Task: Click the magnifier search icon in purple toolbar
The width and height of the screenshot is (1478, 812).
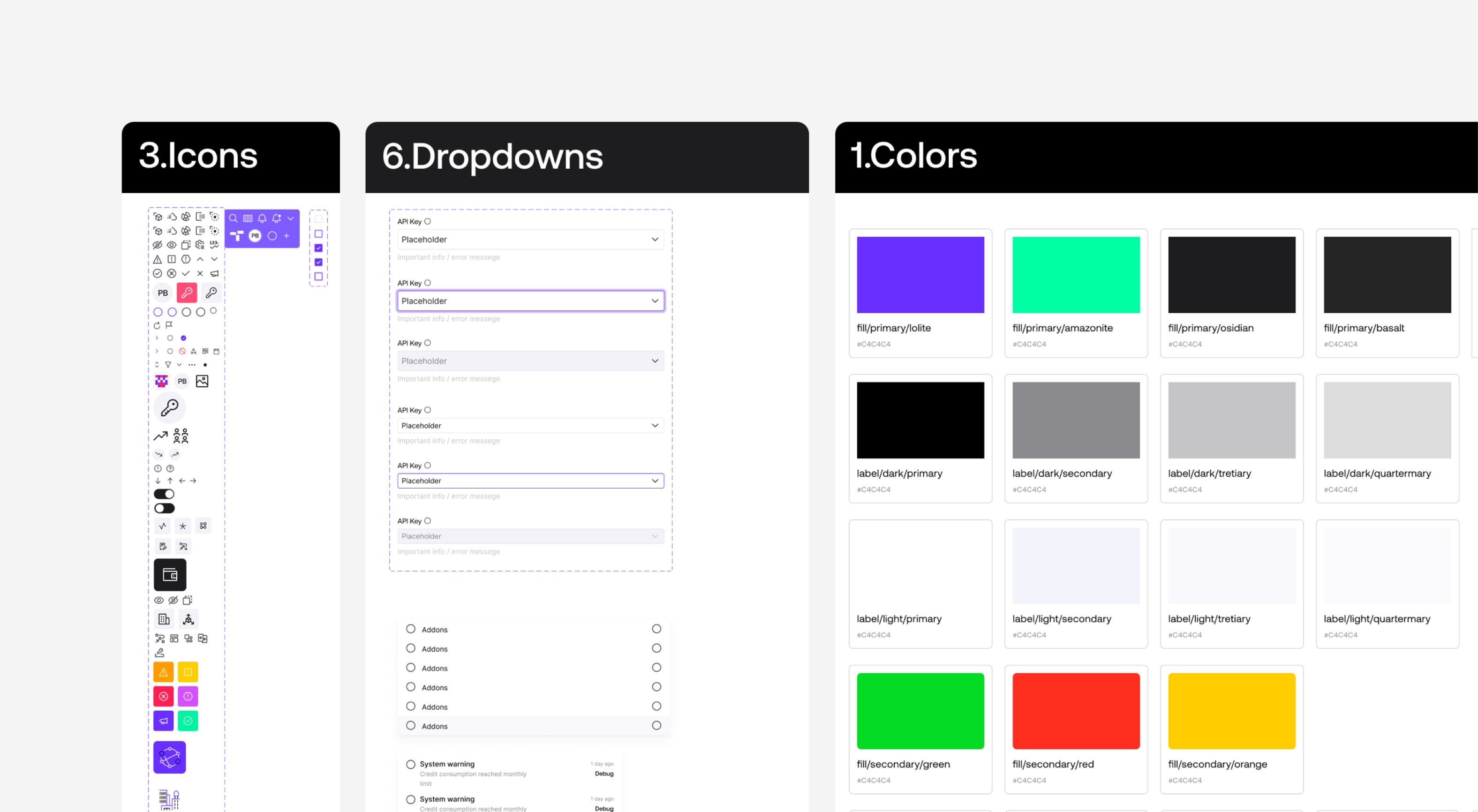Action: point(234,218)
